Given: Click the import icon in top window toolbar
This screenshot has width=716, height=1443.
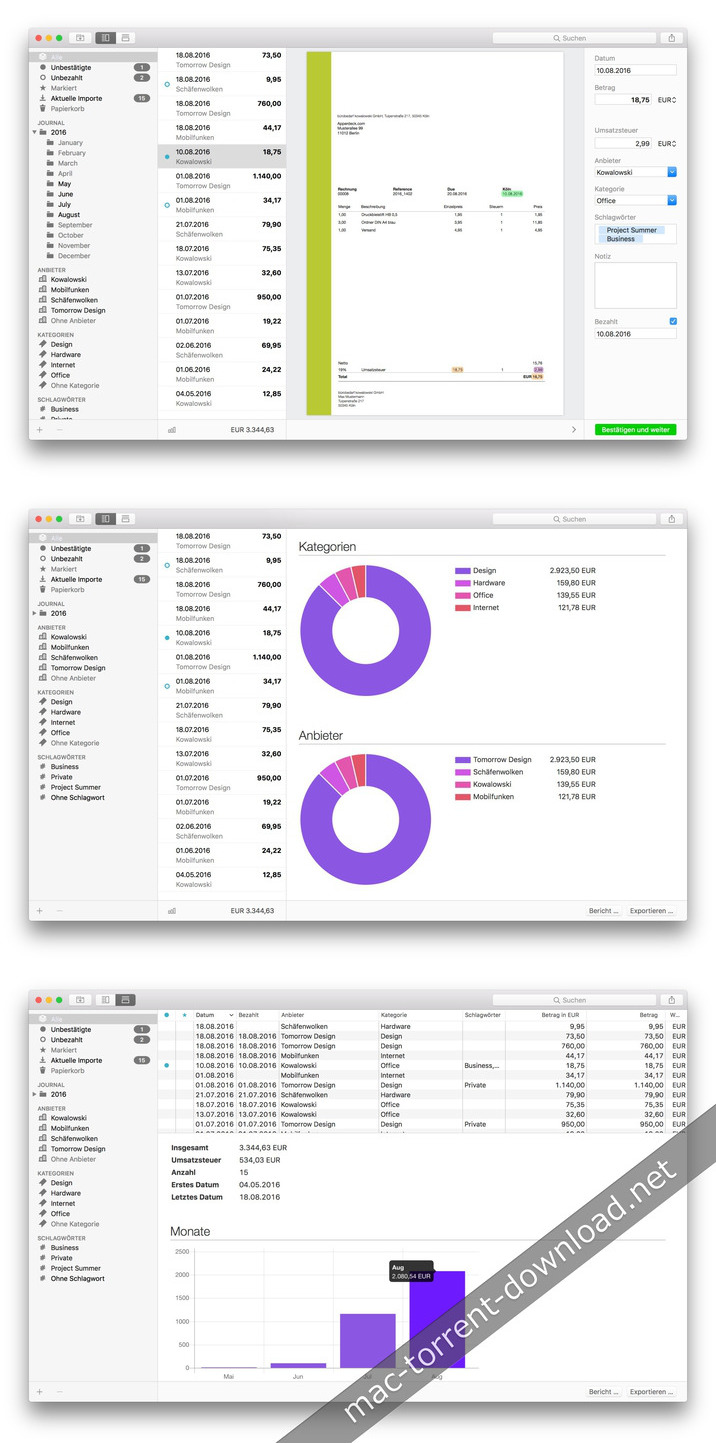Looking at the screenshot, I should [x=79, y=38].
